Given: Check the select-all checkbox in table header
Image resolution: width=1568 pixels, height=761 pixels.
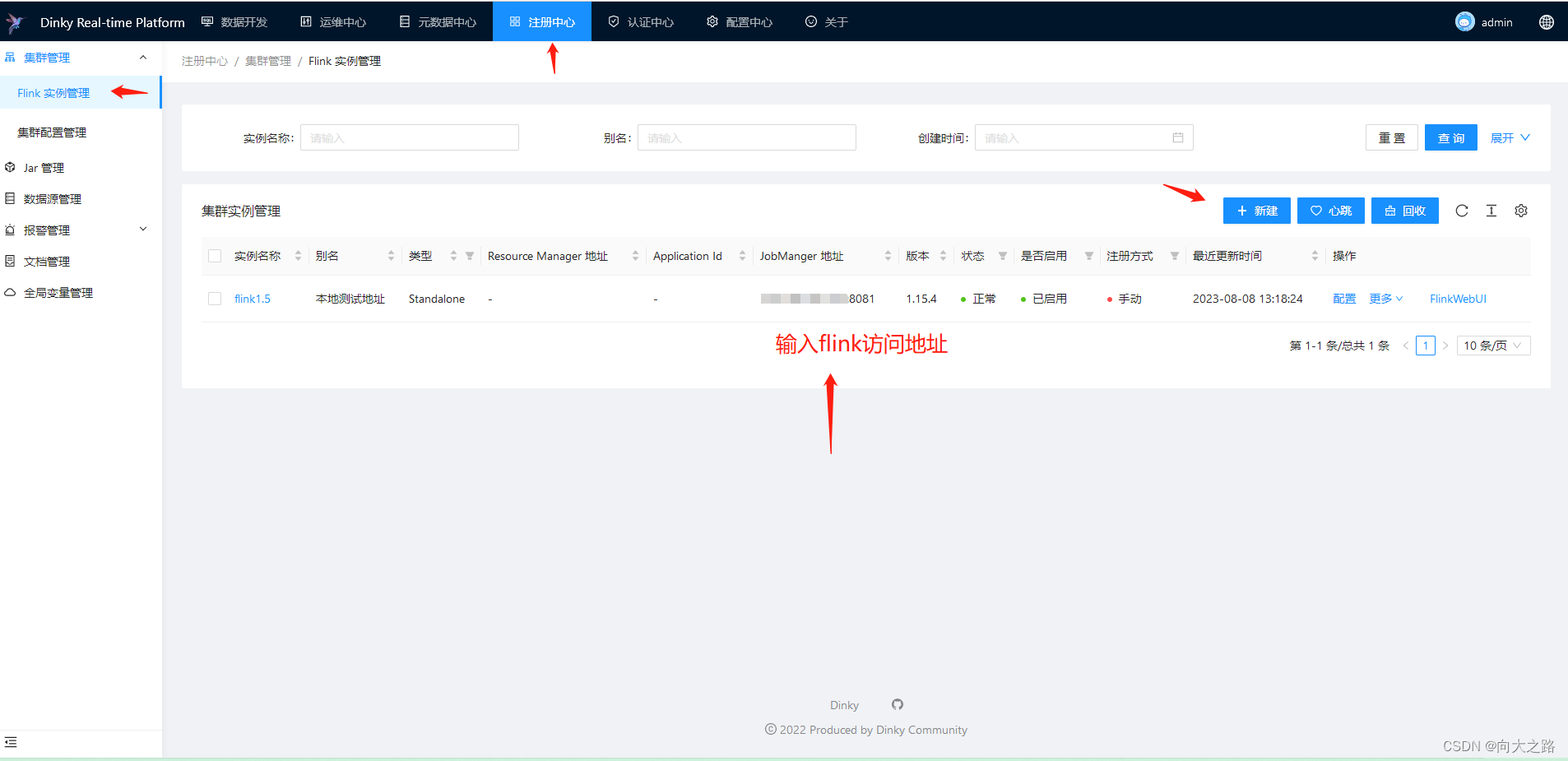Looking at the screenshot, I should (x=214, y=255).
